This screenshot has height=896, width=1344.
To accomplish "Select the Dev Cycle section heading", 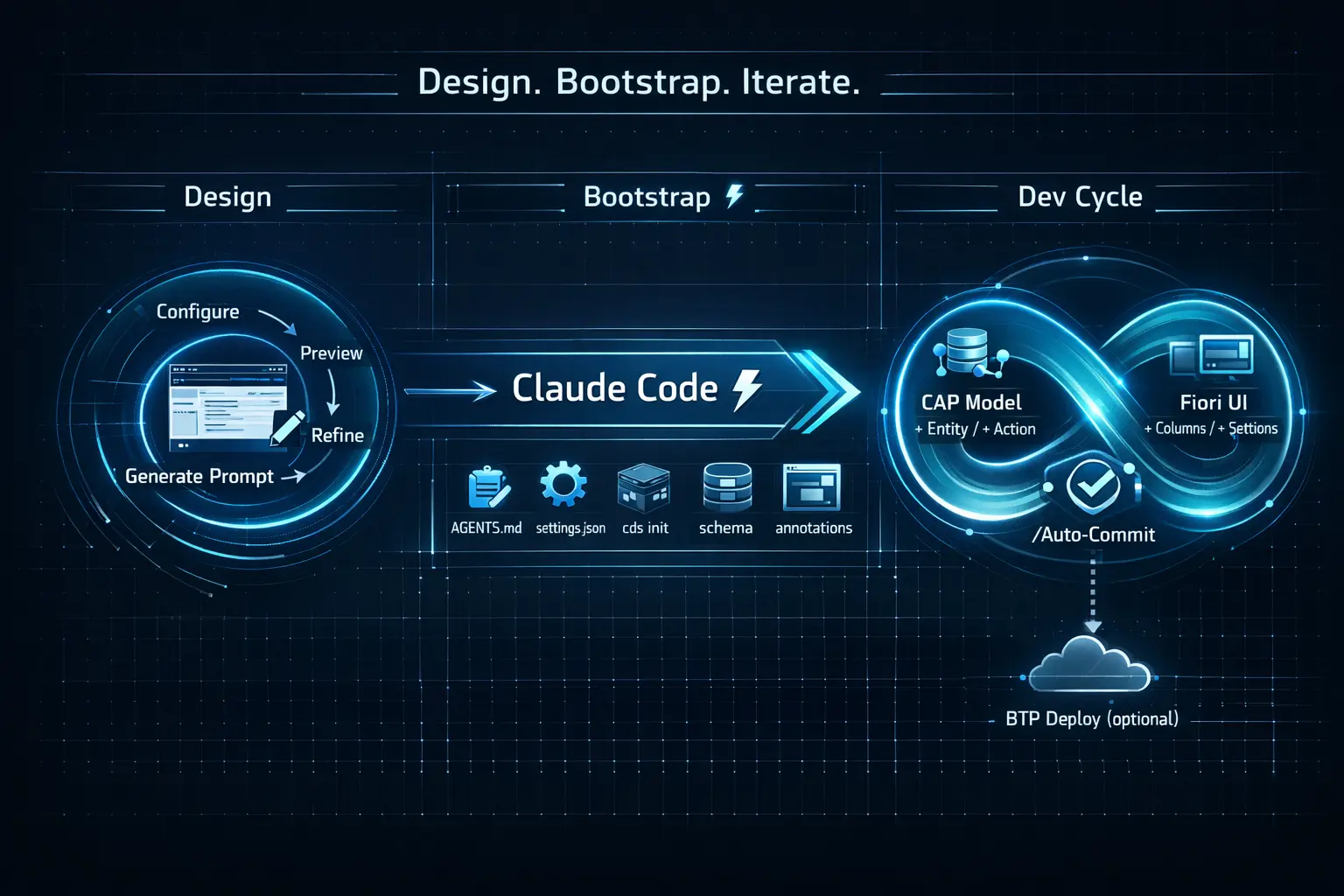I will point(1080,197).
